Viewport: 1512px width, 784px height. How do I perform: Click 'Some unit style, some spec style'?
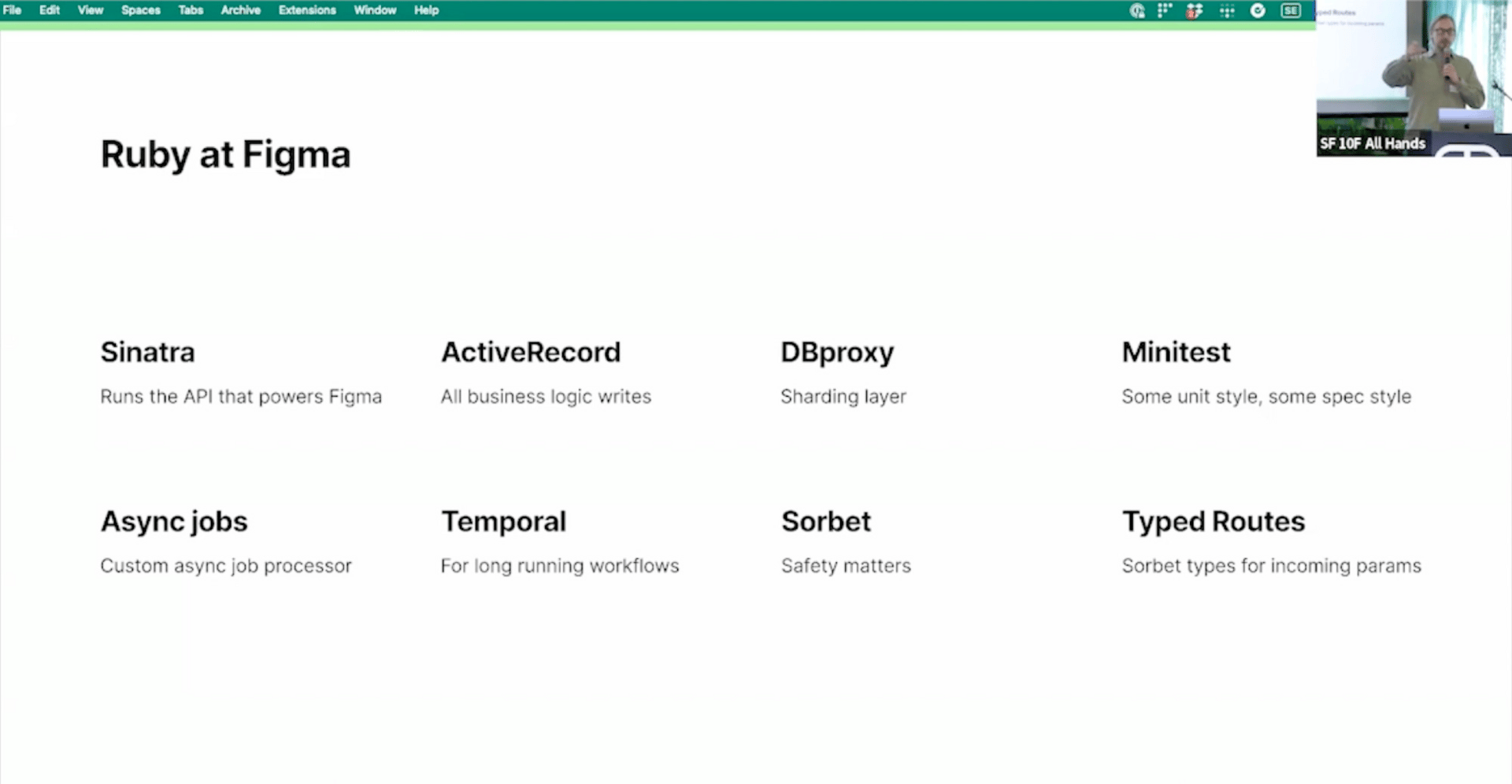coord(1266,397)
